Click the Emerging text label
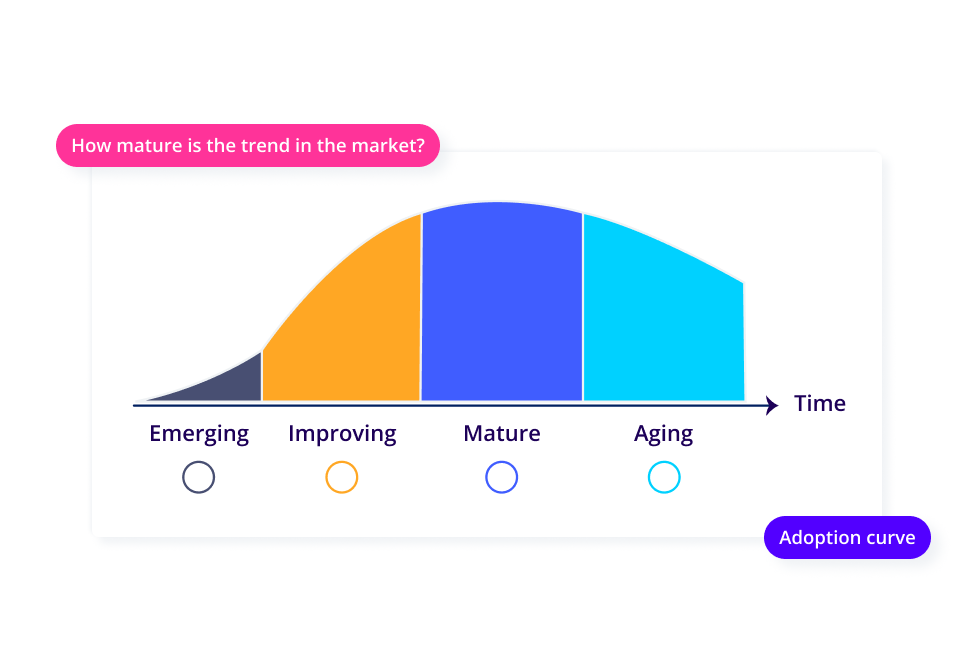980x650 pixels. tap(199, 434)
